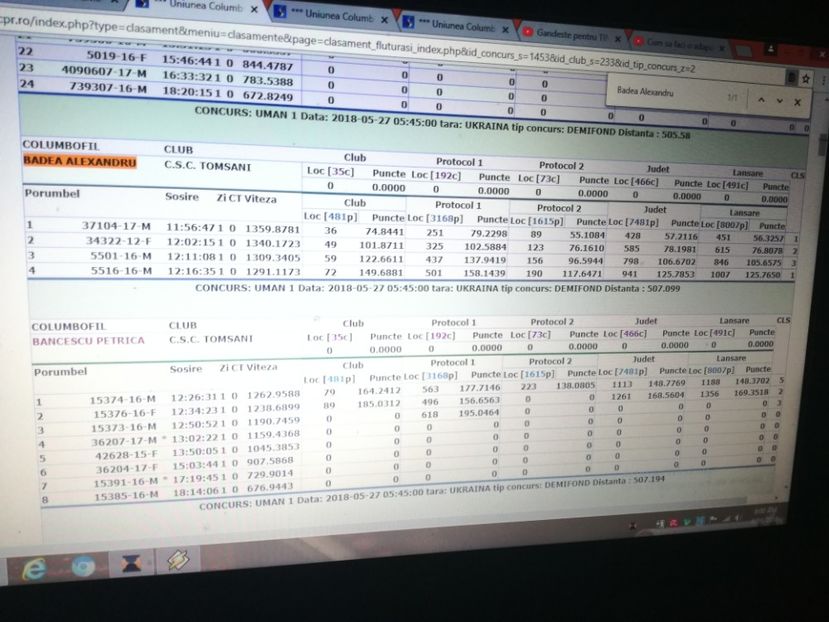Close the find-in-page bar
Image resolution: width=829 pixels, height=622 pixels.
(x=798, y=101)
